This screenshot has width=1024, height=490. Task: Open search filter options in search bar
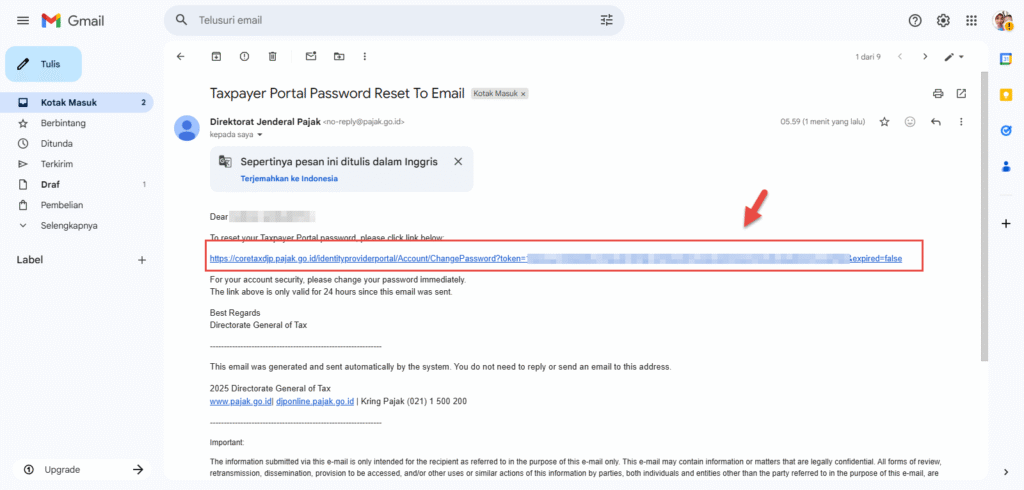tap(607, 20)
